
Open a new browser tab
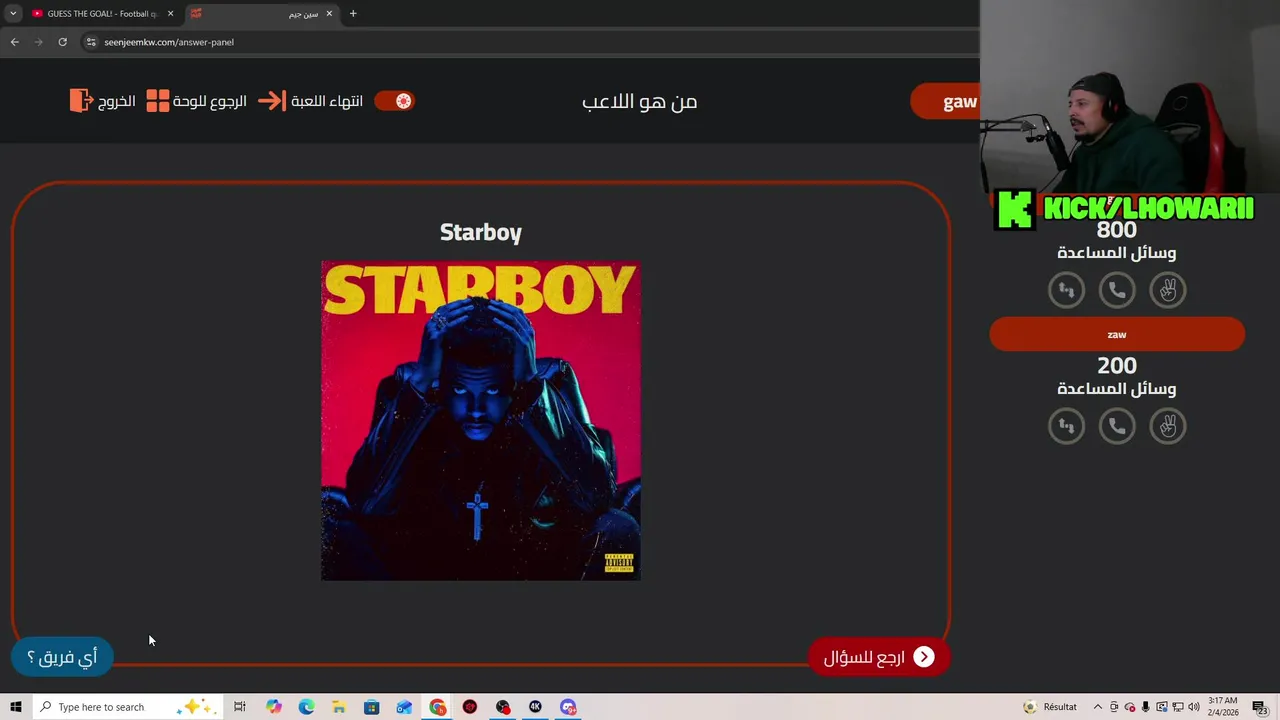[x=353, y=13]
